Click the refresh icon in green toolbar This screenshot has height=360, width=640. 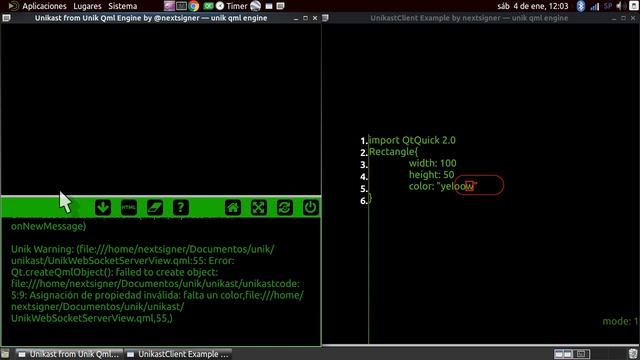coord(284,207)
